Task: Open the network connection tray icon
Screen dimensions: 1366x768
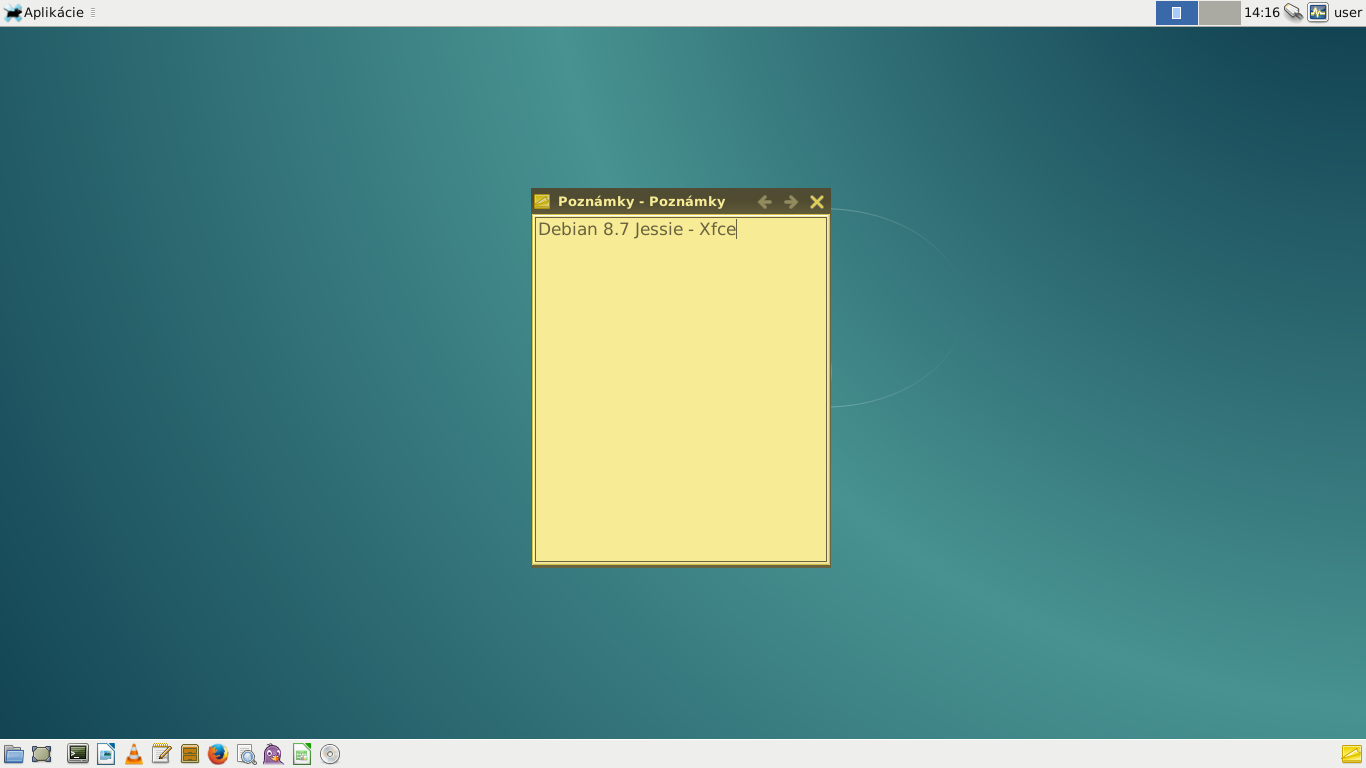Action: pyautogui.click(x=1293, y=13)
